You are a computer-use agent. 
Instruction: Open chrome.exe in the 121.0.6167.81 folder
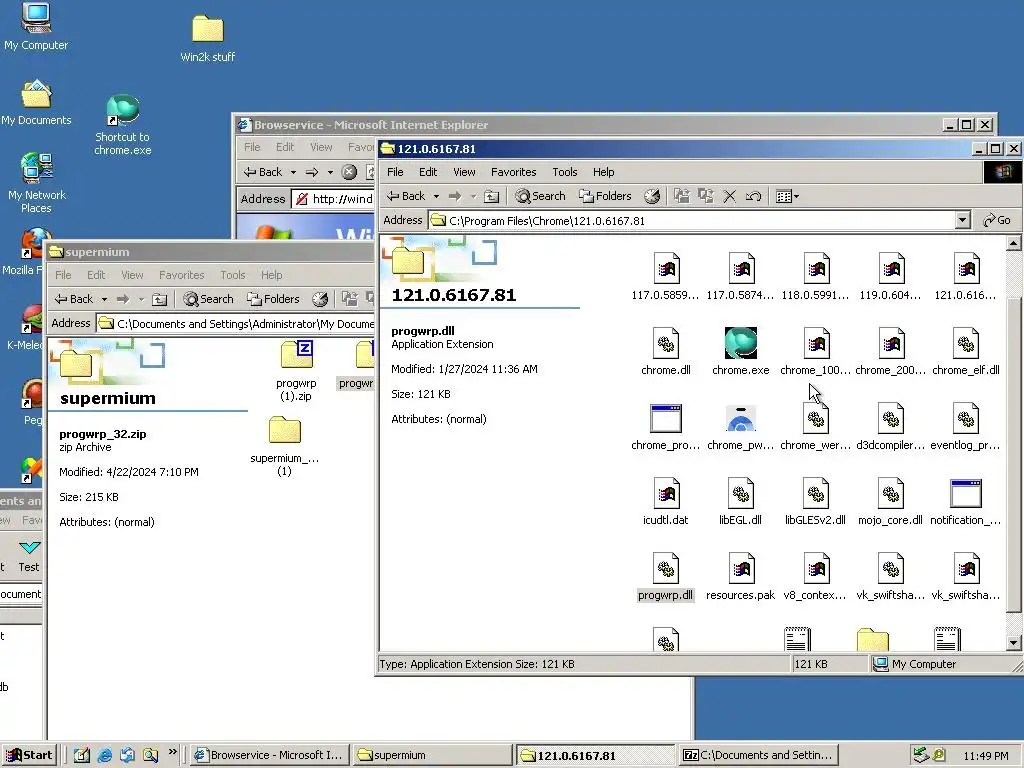[741, 351]
